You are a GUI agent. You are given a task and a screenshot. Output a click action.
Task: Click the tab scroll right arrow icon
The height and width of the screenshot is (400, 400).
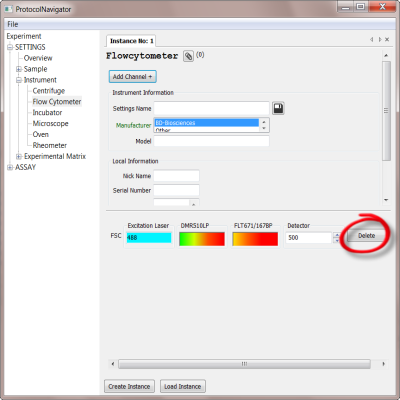380,40
